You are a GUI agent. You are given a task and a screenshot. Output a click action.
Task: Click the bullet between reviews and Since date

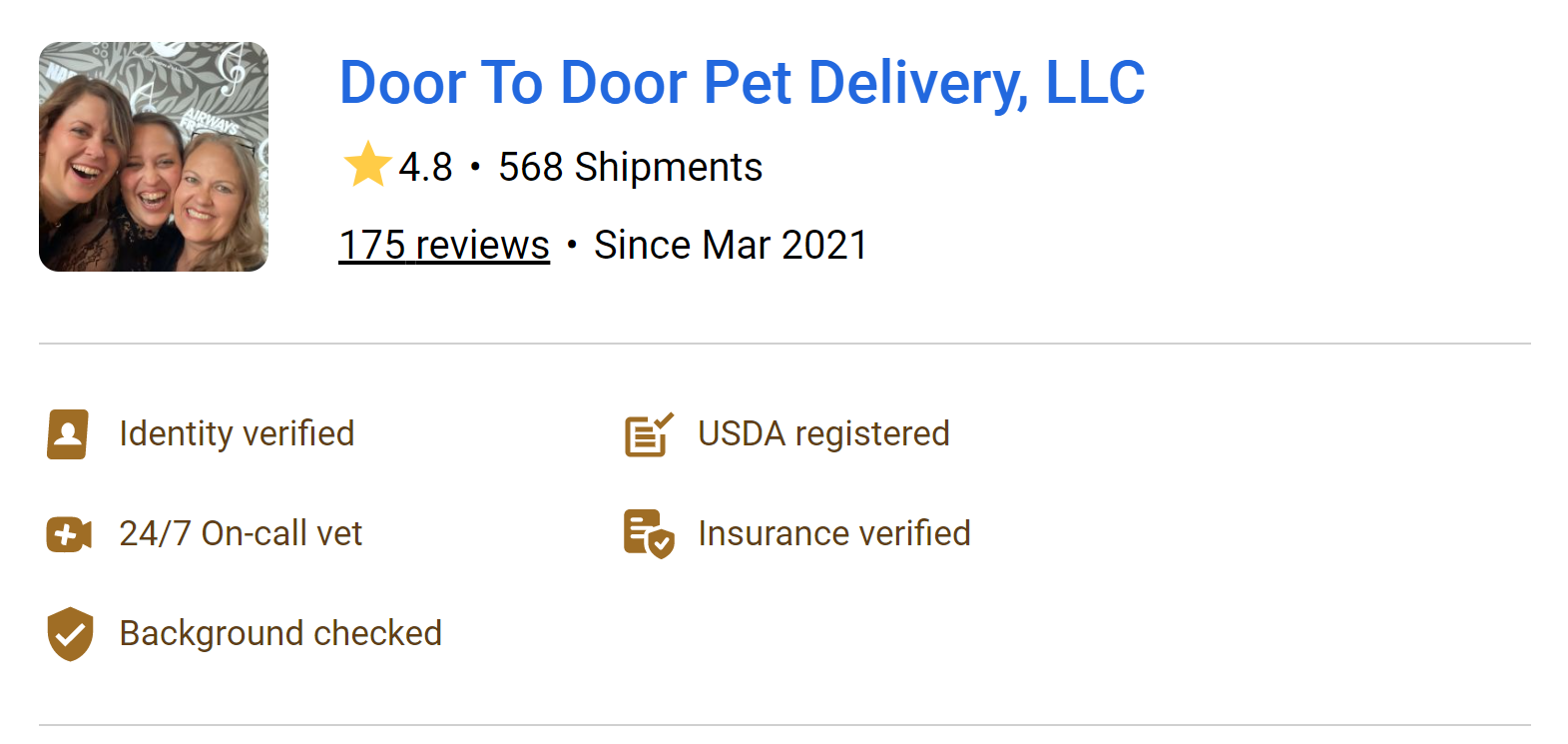click(x=572, y=245)
